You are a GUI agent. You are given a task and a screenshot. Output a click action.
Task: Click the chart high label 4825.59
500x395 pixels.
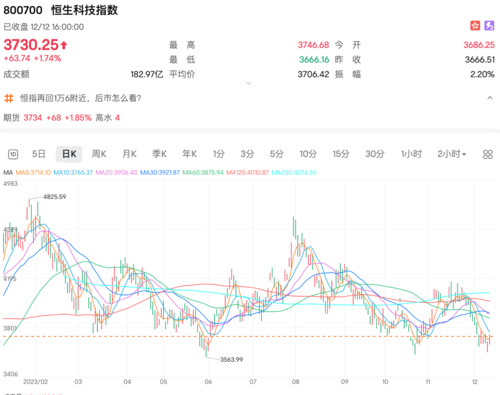pos(55,197)
